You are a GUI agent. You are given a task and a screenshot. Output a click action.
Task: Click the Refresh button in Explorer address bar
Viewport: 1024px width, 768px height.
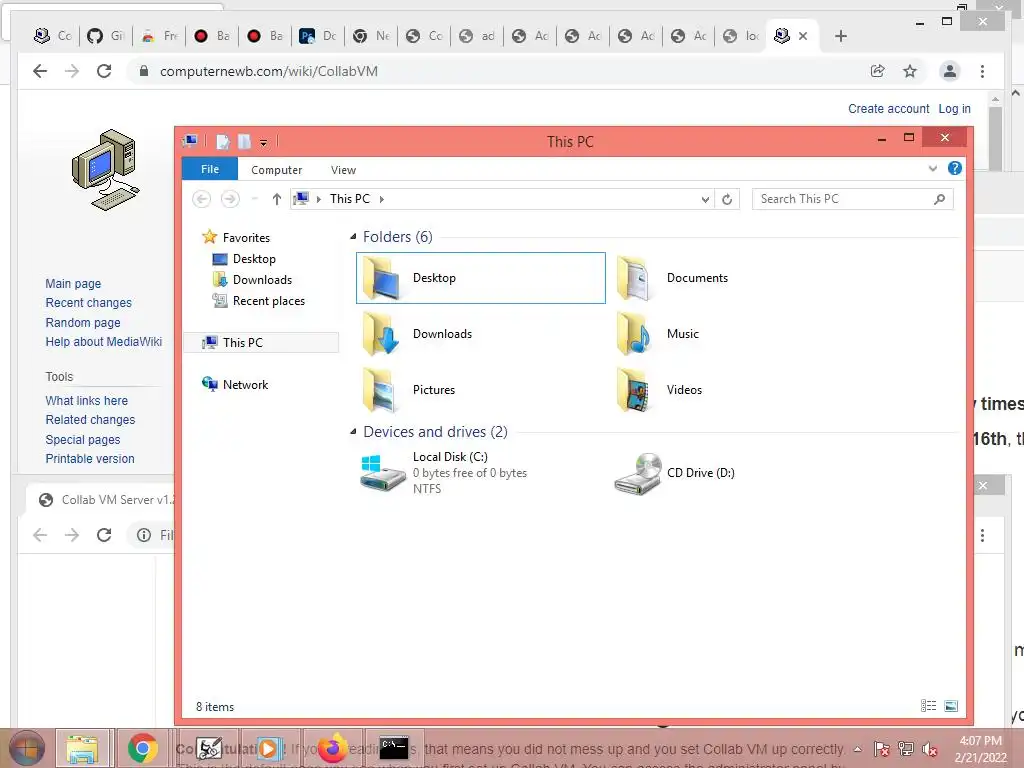(727, 199)
